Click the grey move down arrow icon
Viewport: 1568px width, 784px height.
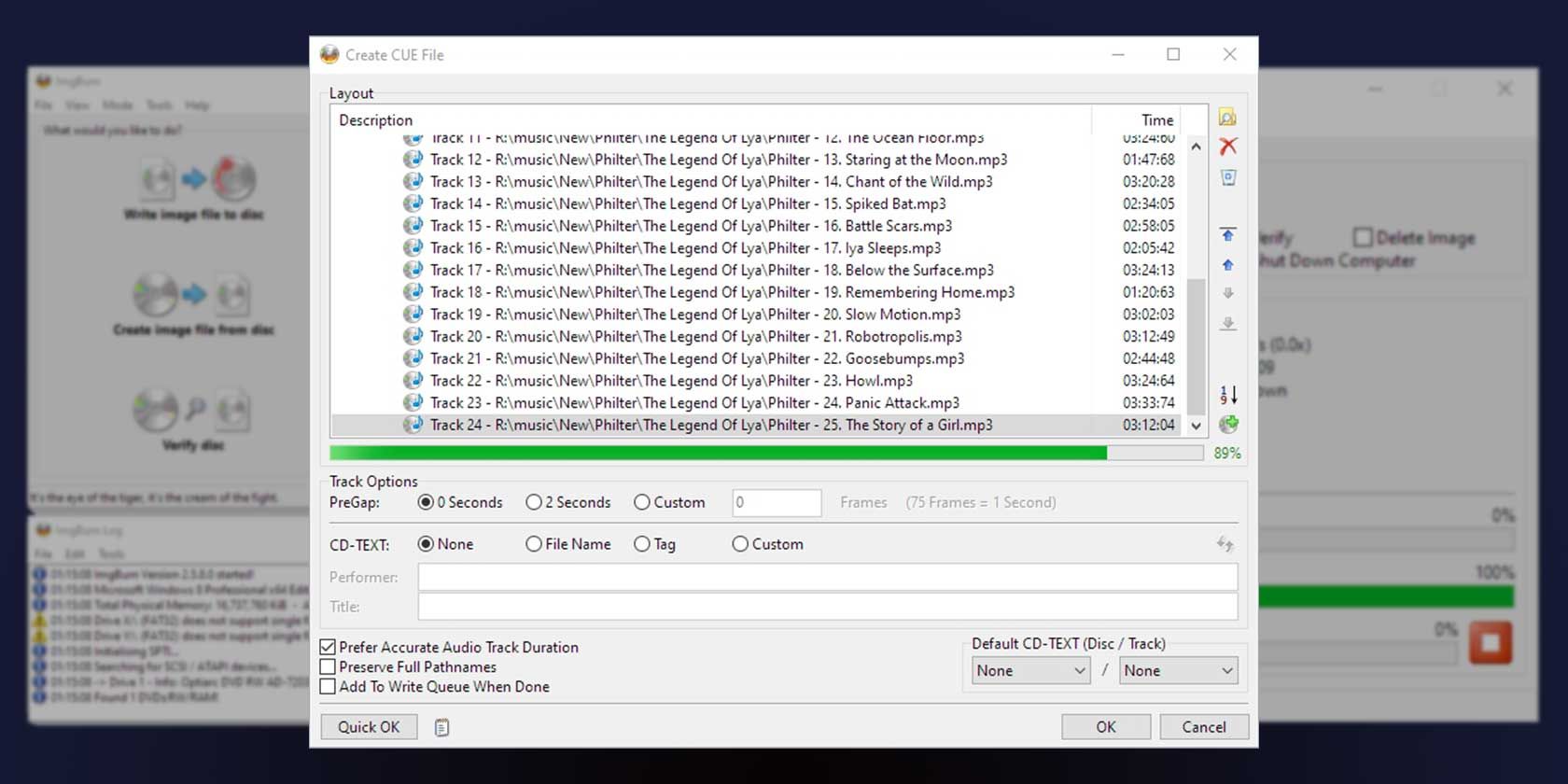(1228, 293)
